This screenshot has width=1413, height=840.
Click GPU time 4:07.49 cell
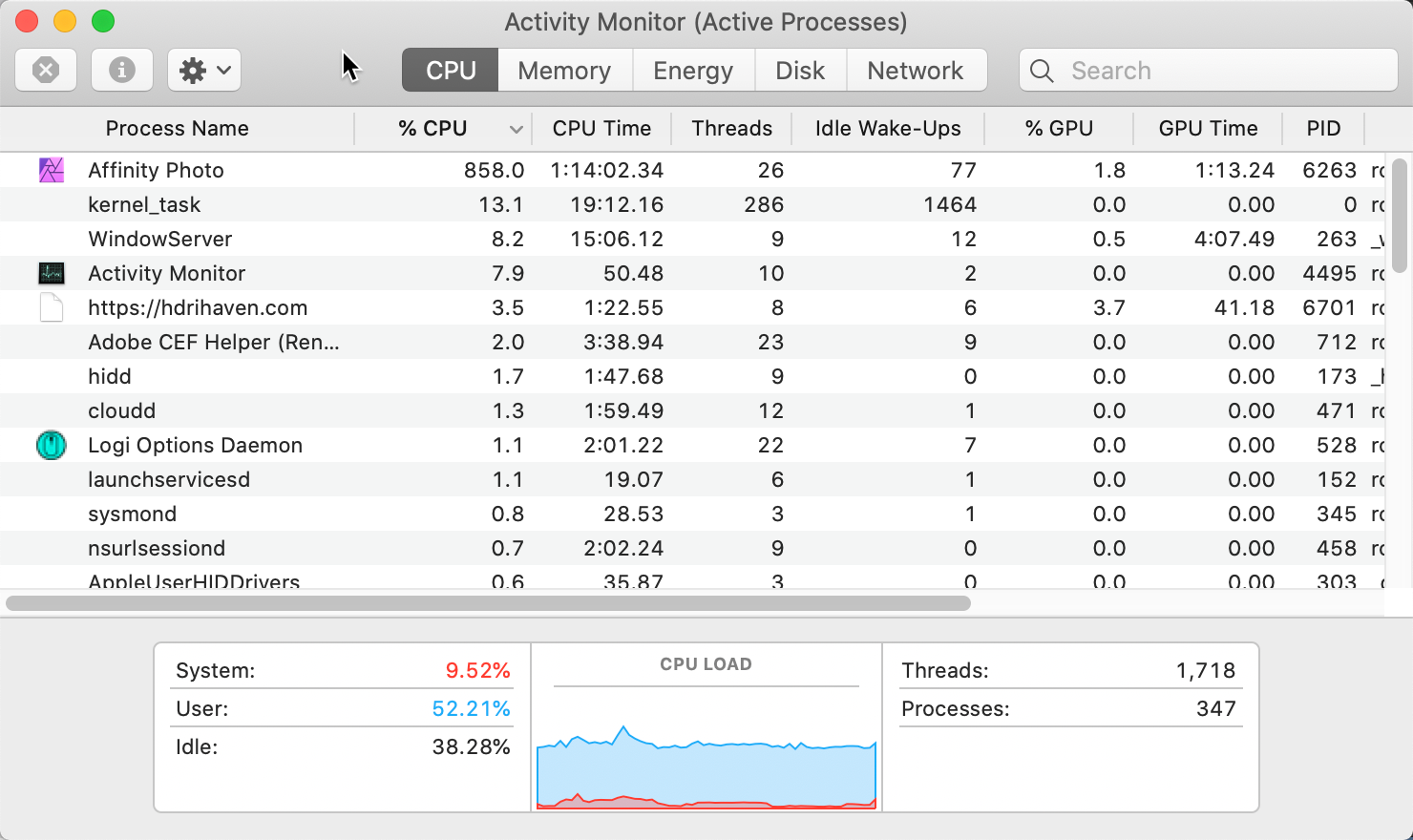(1234, 239)
